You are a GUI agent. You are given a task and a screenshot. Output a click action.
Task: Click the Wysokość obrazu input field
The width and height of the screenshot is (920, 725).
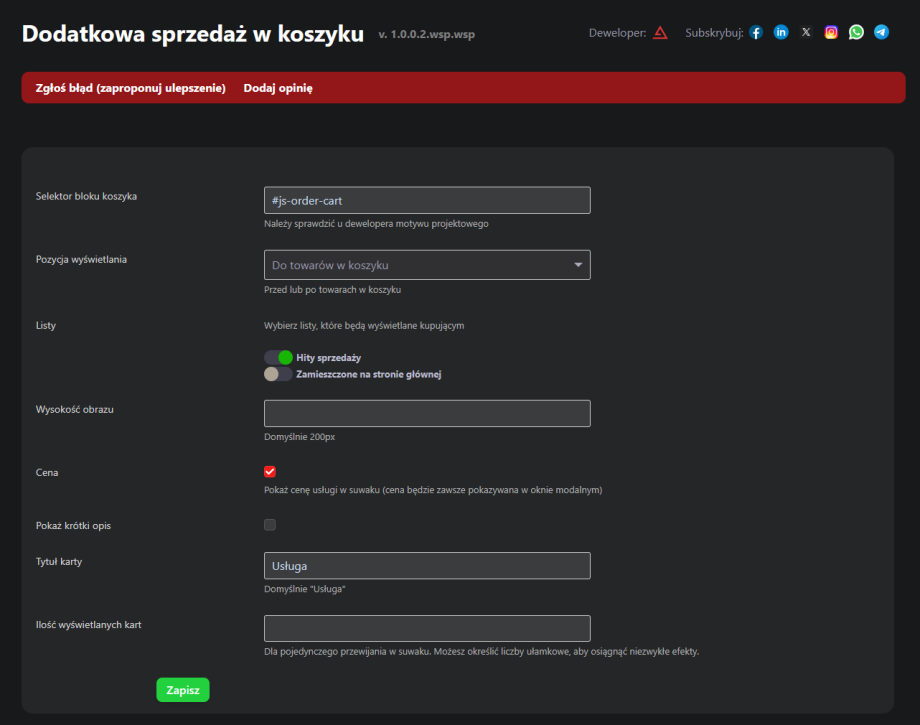tap(427, 414)
